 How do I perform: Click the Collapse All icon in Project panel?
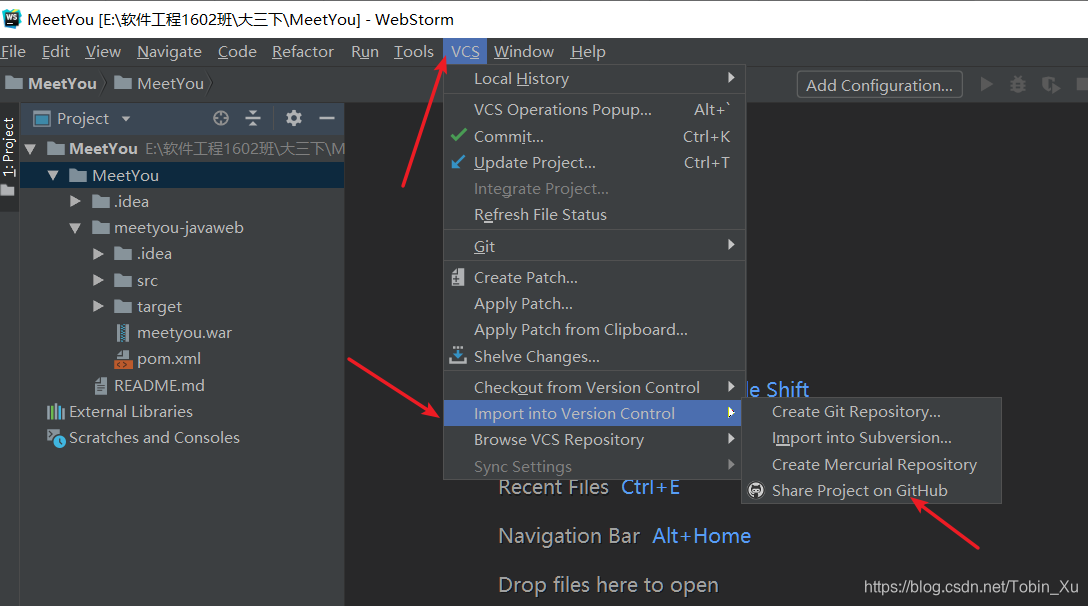(253, 119)
